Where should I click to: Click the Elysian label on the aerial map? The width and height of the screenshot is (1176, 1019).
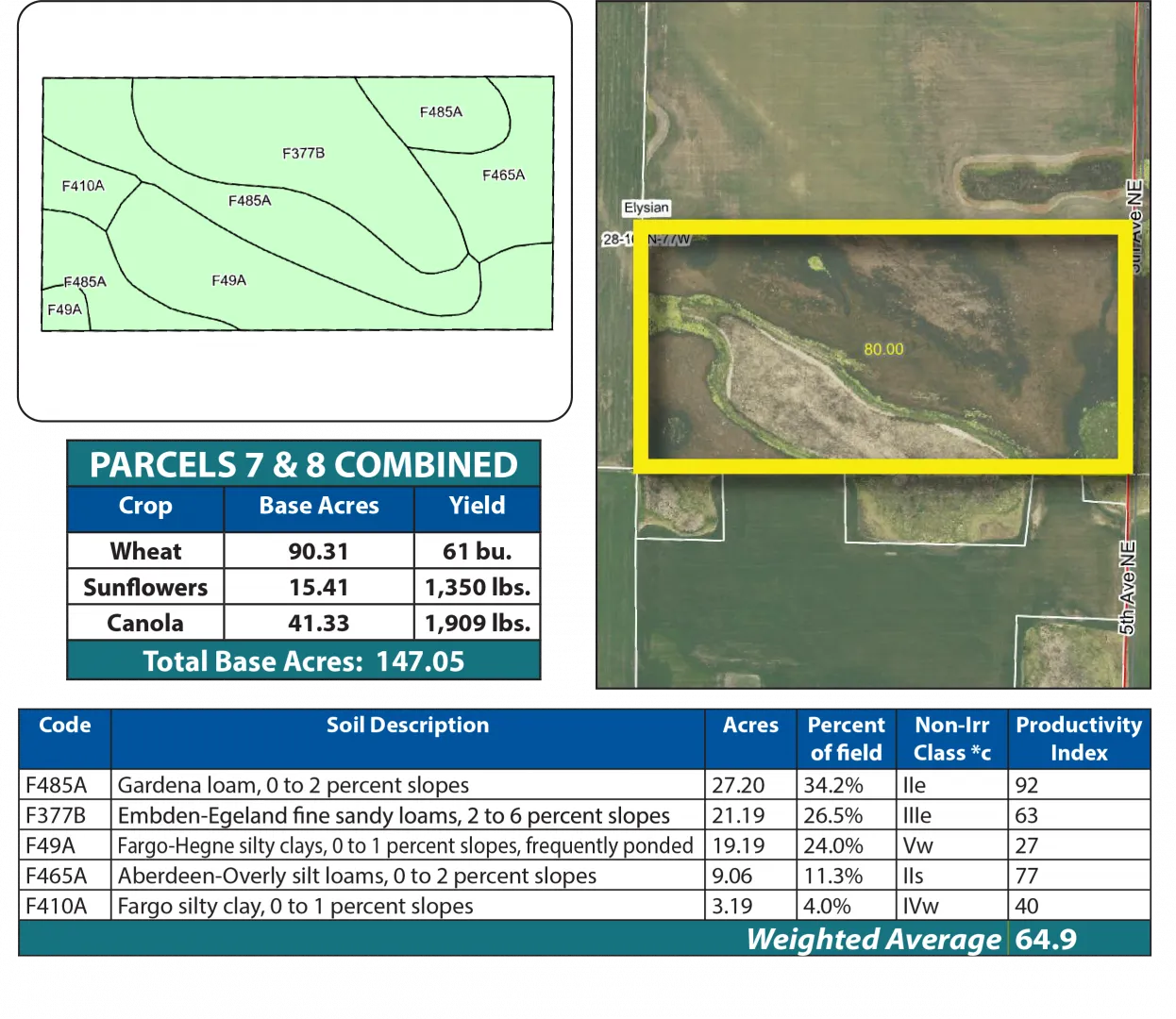pos(647,208)
